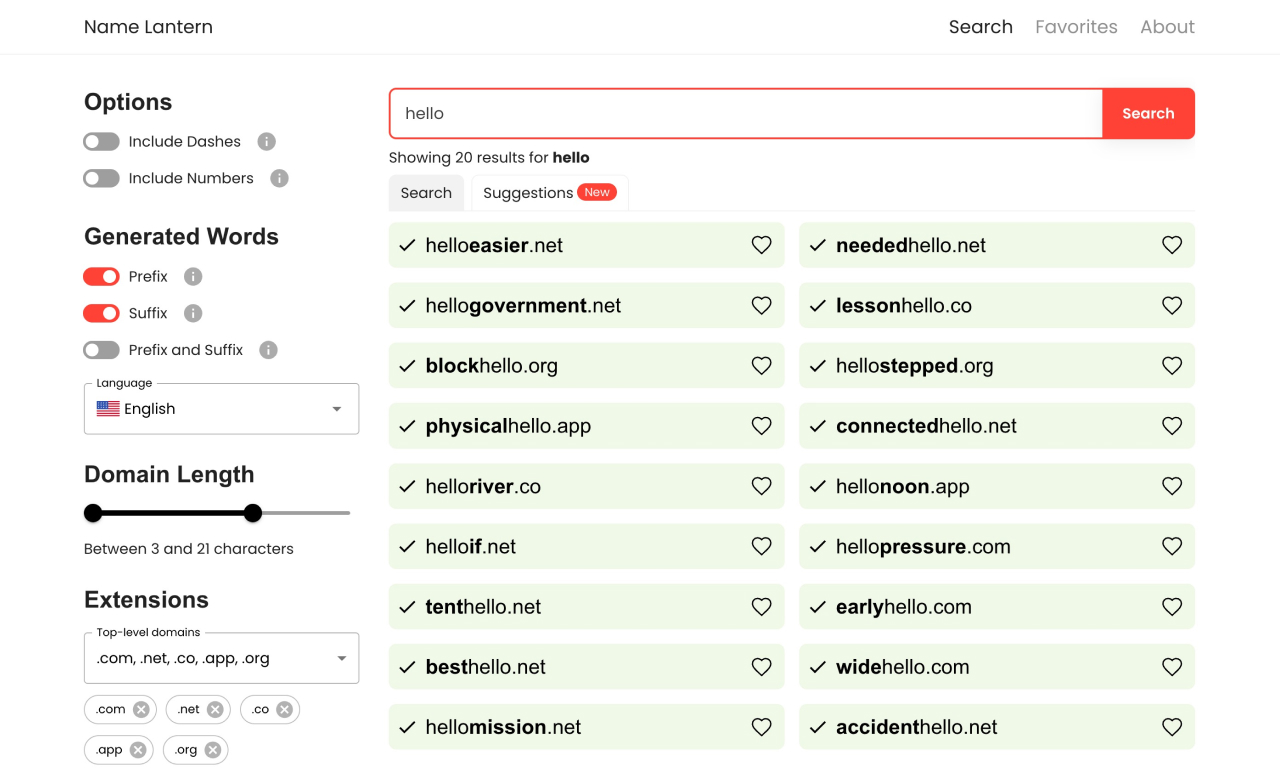Click the right Domain Length slider handle

coord(253,513)
